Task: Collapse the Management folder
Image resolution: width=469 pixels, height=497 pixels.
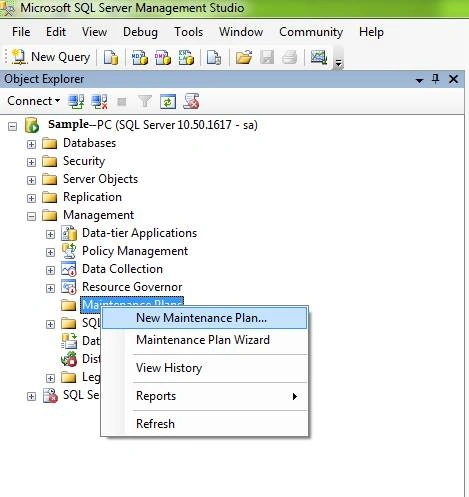Action: pos(31,216)
